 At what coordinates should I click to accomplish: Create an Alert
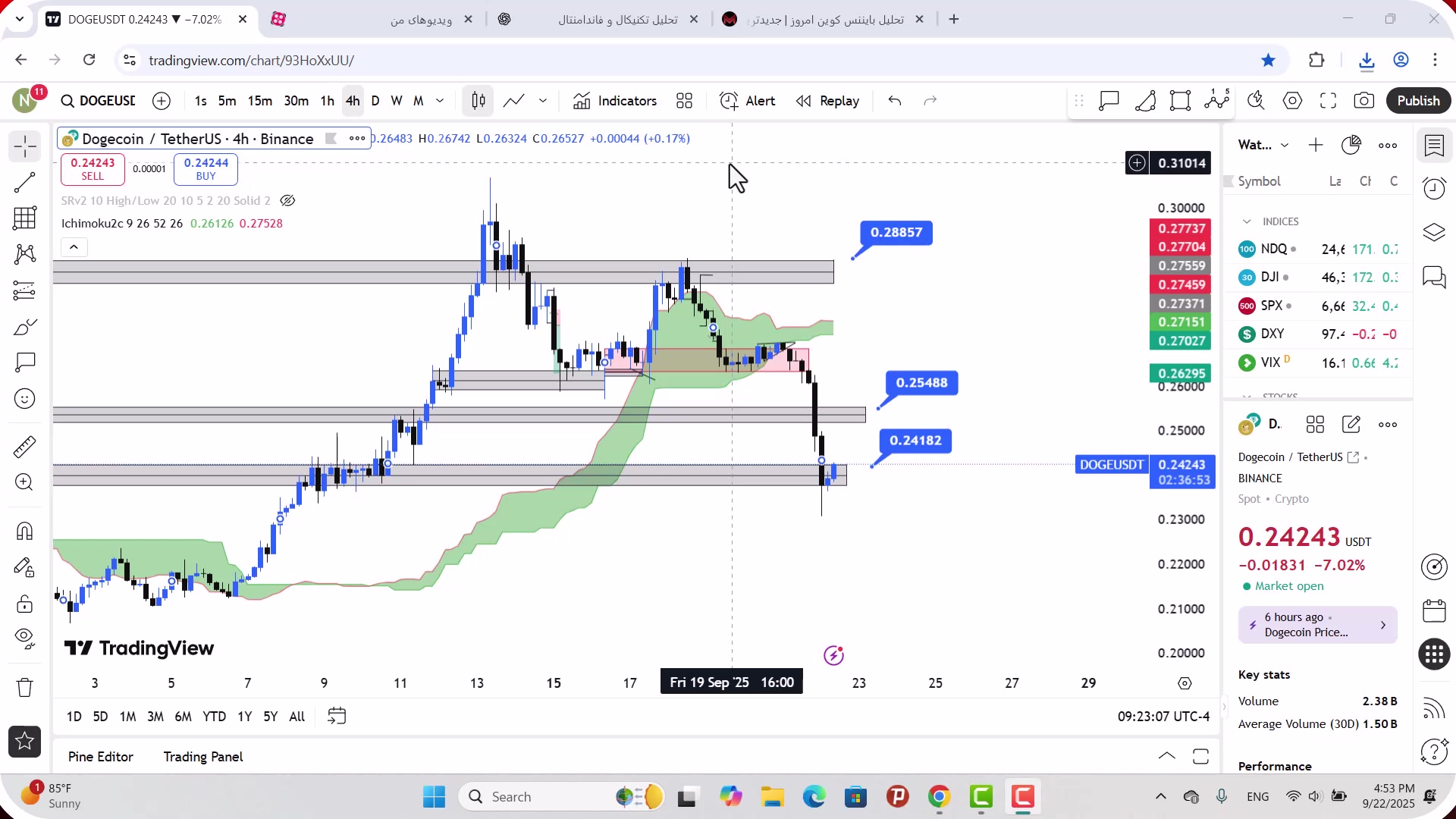[748, 101]
